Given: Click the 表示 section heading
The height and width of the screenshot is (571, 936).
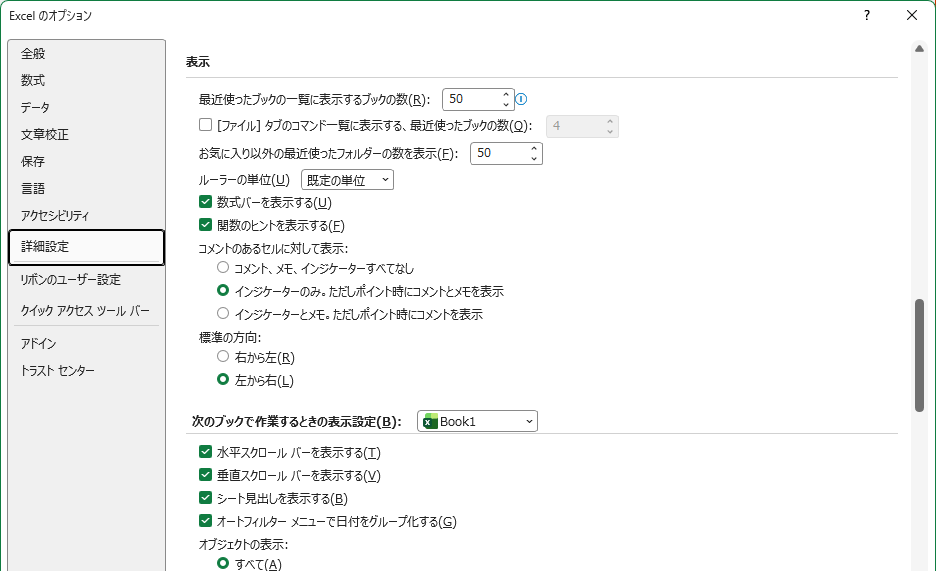Looking at the screenshot, I should pos(198,61).
